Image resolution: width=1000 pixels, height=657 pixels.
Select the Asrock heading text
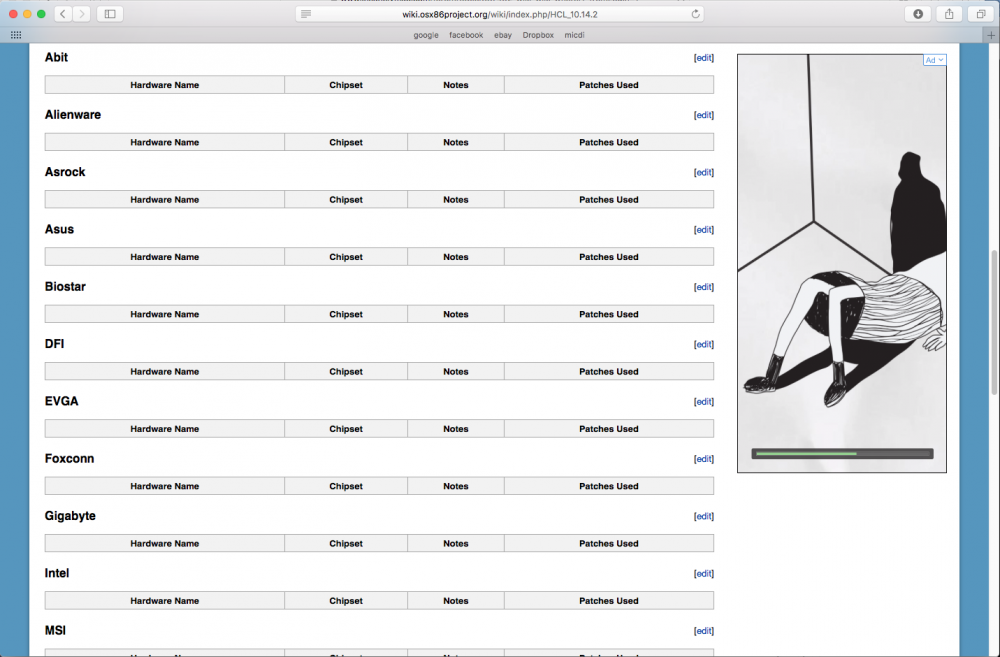tap(65, 172)
